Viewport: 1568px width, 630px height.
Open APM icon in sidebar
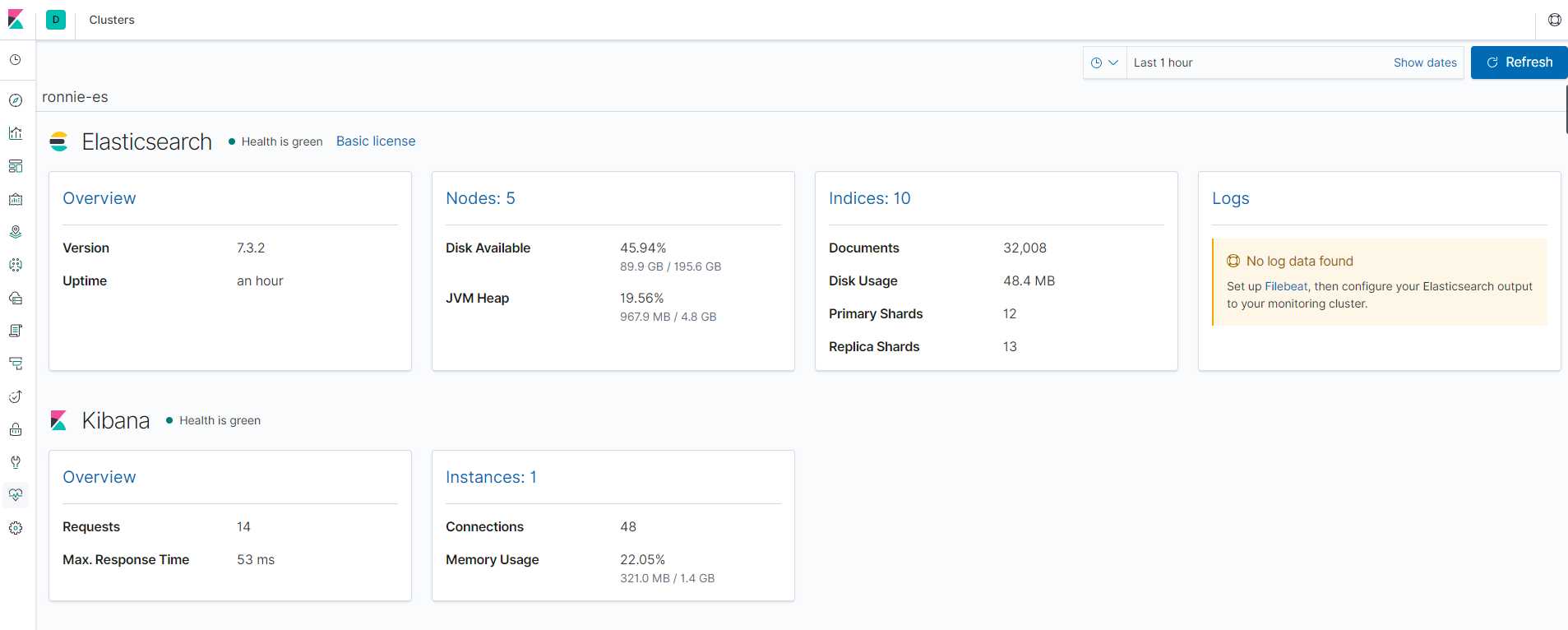click(16, 364)
